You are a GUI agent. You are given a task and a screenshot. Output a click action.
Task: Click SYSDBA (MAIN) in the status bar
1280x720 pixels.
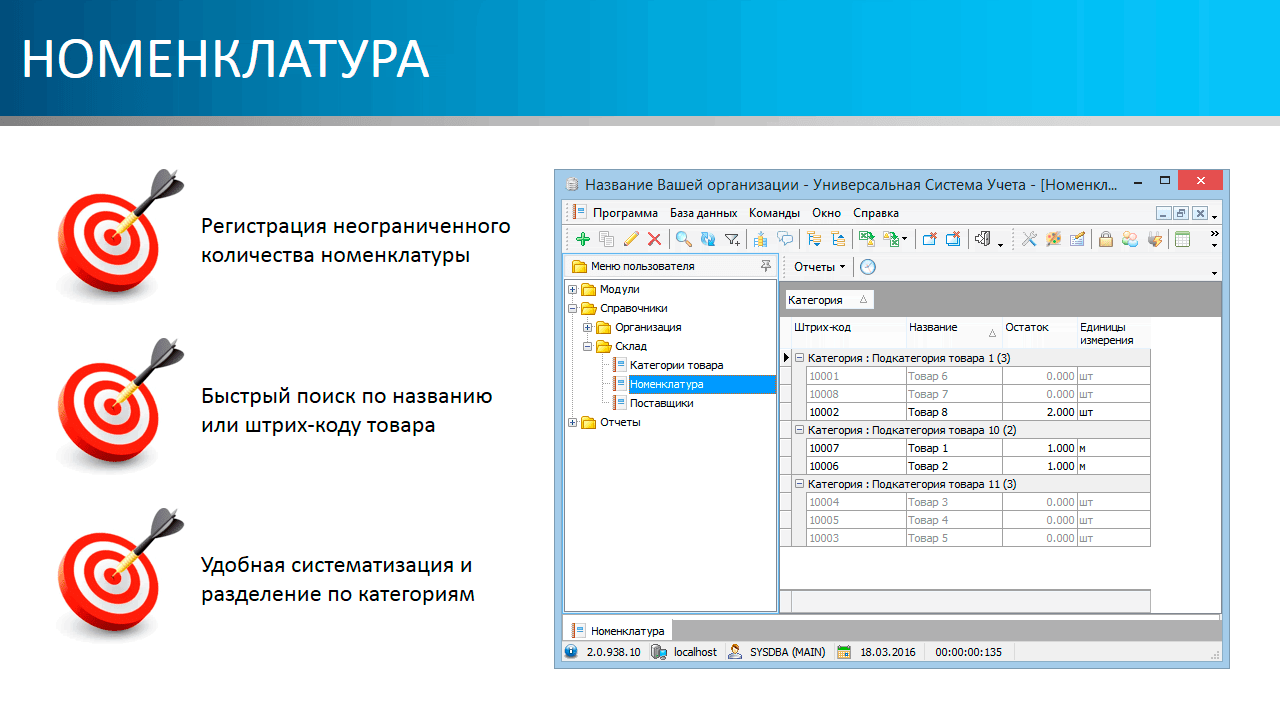click(787, 652)
